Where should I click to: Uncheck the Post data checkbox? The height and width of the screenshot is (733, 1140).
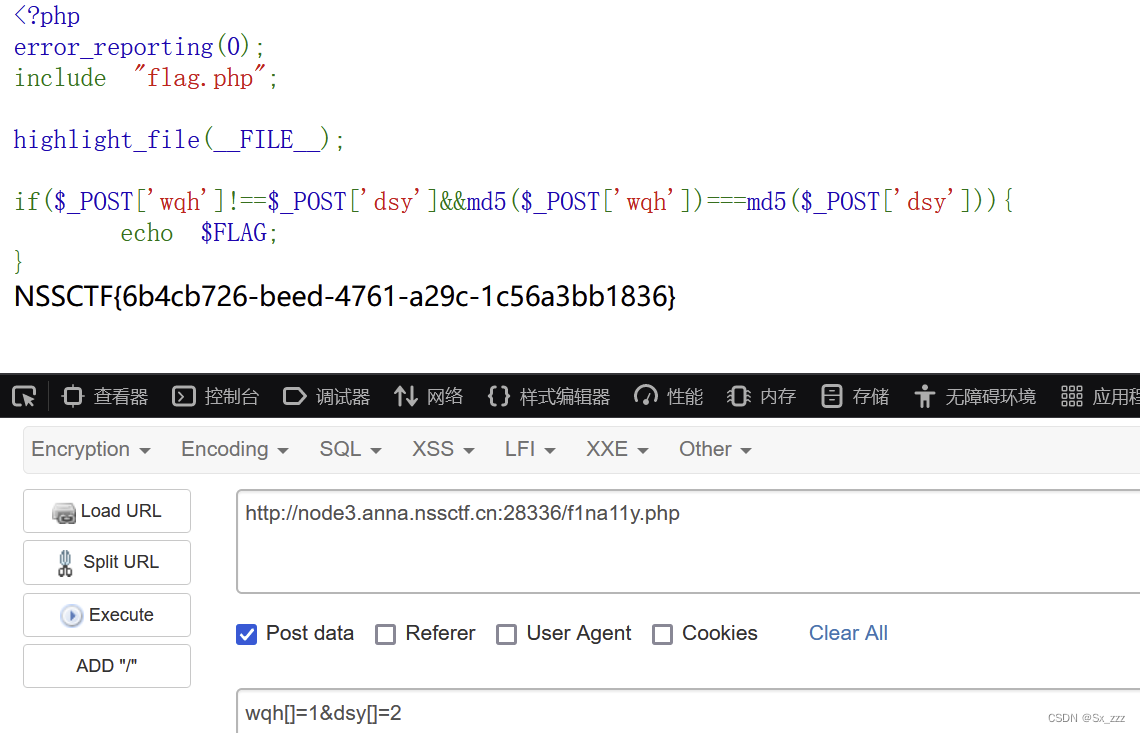(x=246, y=634)
